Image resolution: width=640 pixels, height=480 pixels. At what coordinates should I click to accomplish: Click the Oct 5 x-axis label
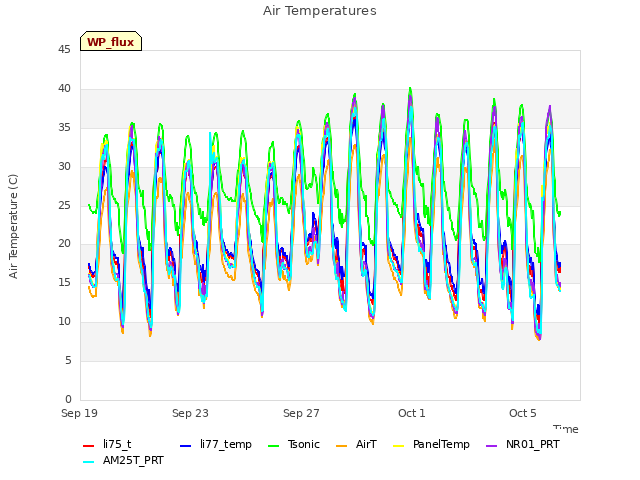[522, 413]
